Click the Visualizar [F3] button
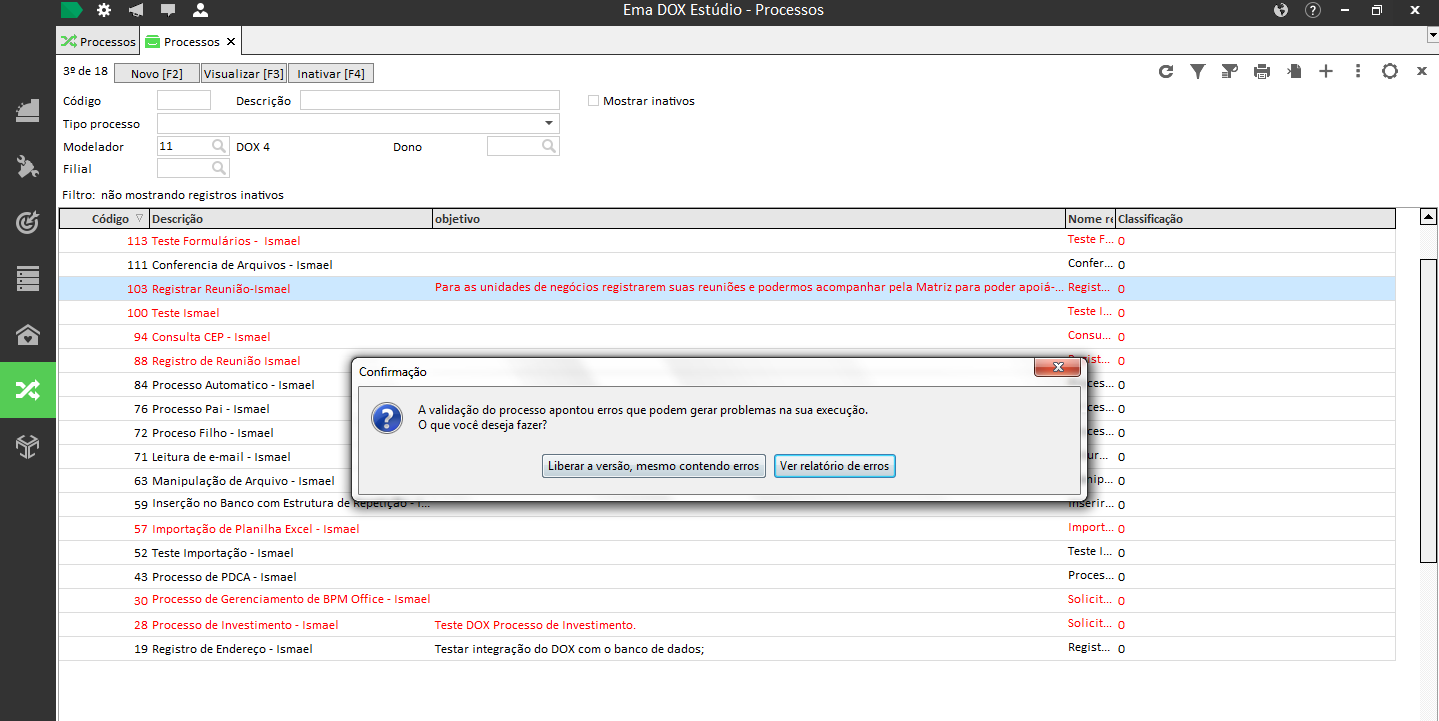This screenshot has height=721, width=1439. pyautogui.click(x=243, y=74)
